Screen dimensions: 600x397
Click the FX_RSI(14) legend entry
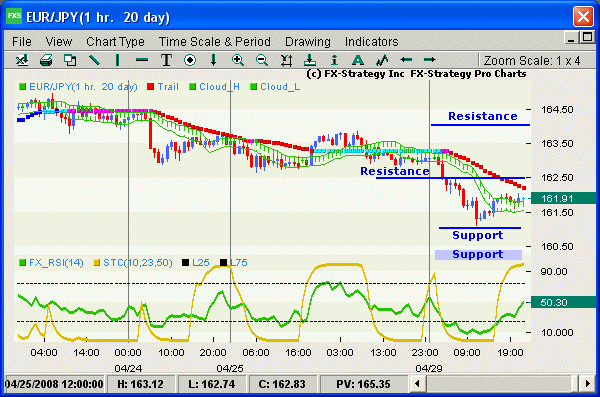tap(51, 263)
